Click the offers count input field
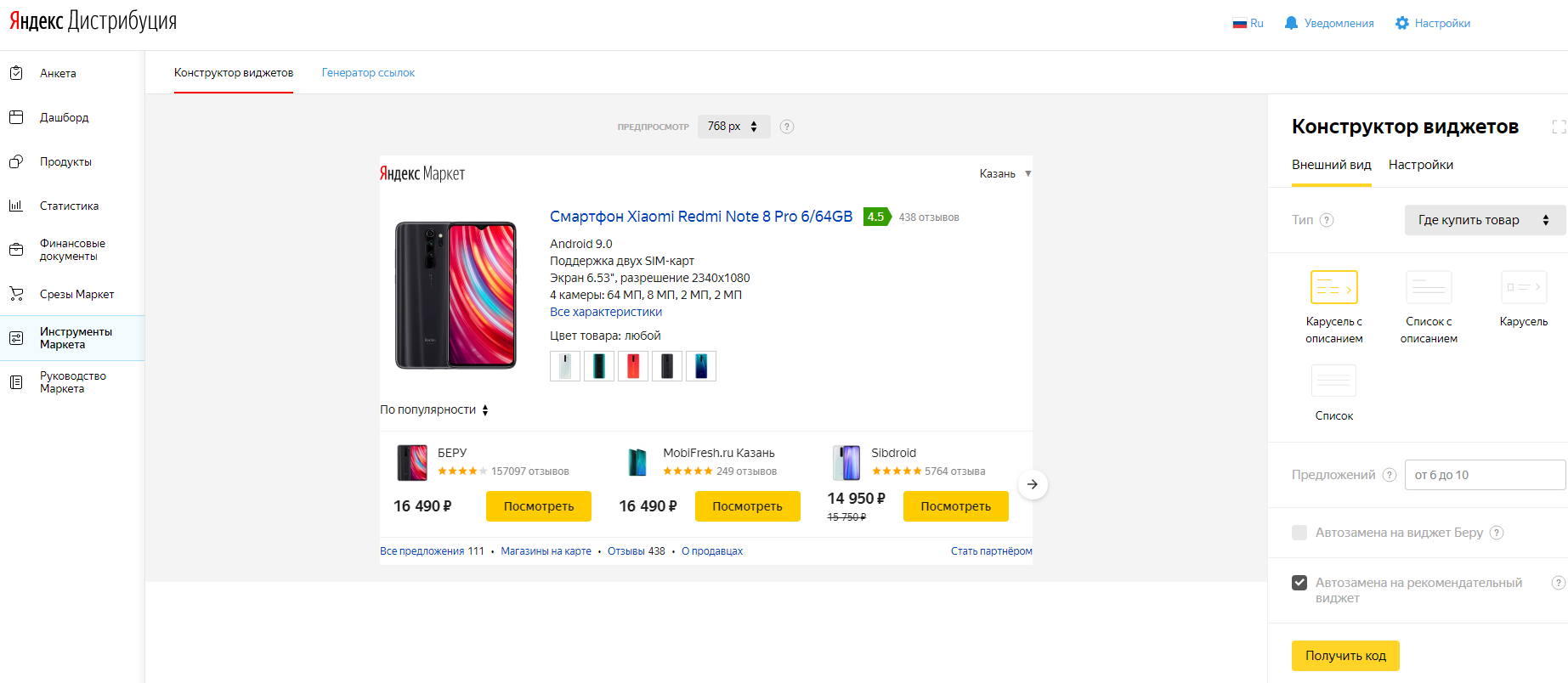The width and height of the screenshot is (1568, 683). [1484, 475]
